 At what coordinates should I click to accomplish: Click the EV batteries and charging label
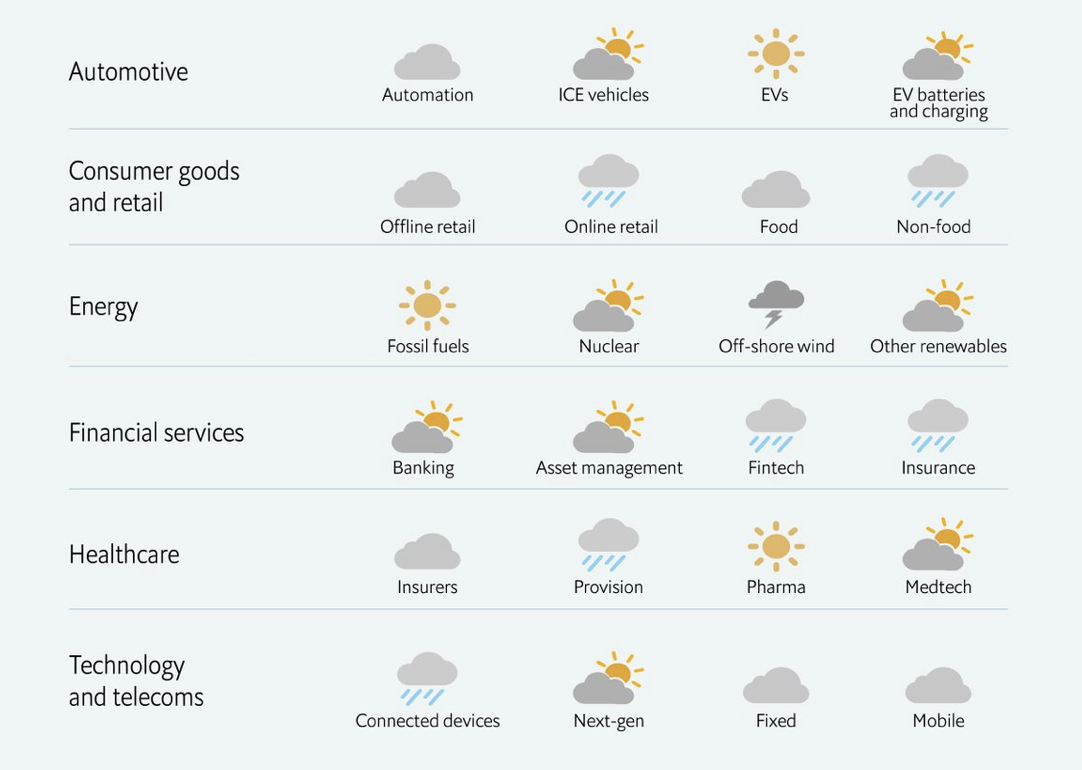click(x=938, y=103)
